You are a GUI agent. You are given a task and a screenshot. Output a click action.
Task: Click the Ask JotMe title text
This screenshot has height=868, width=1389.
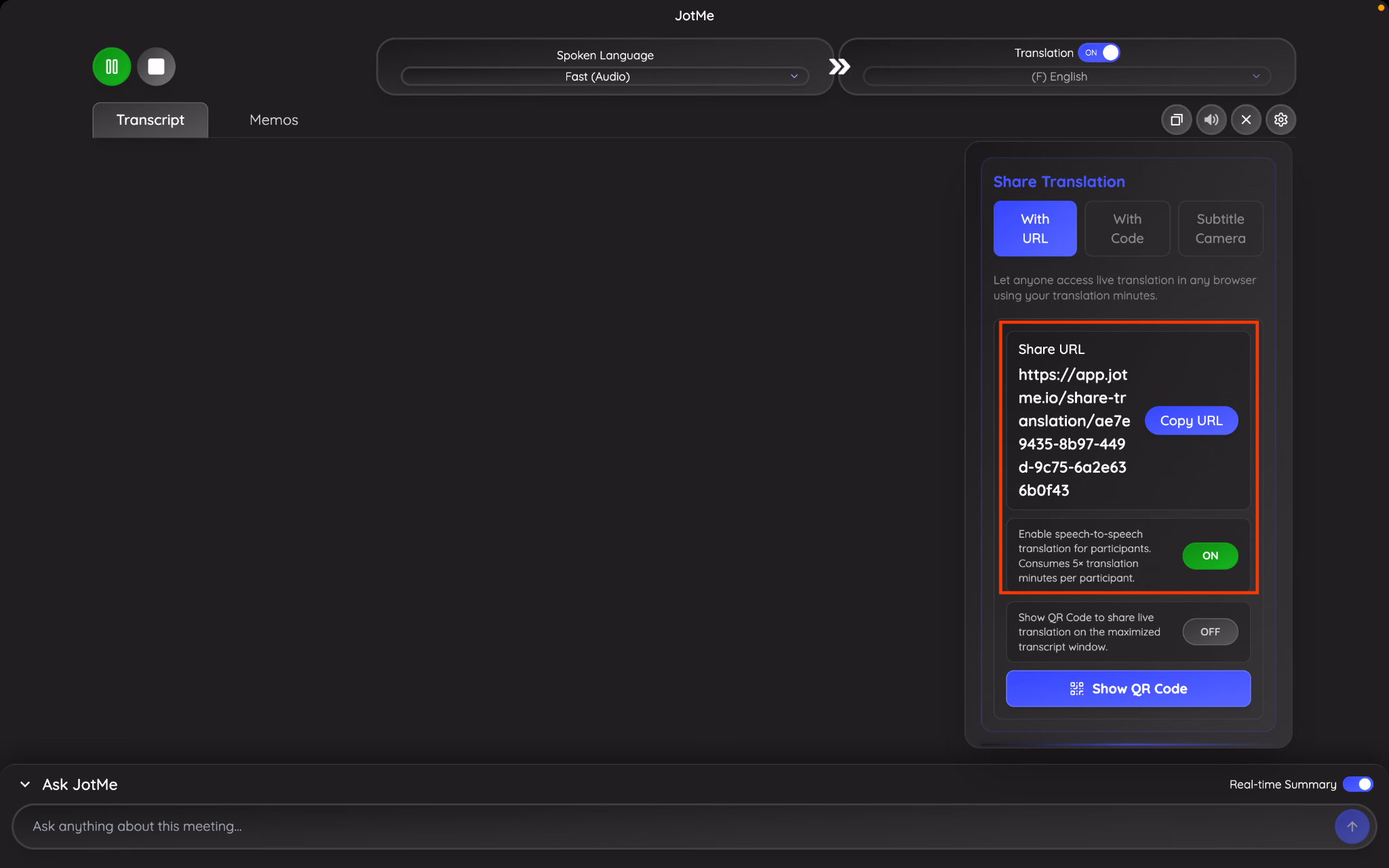[80, 785]
